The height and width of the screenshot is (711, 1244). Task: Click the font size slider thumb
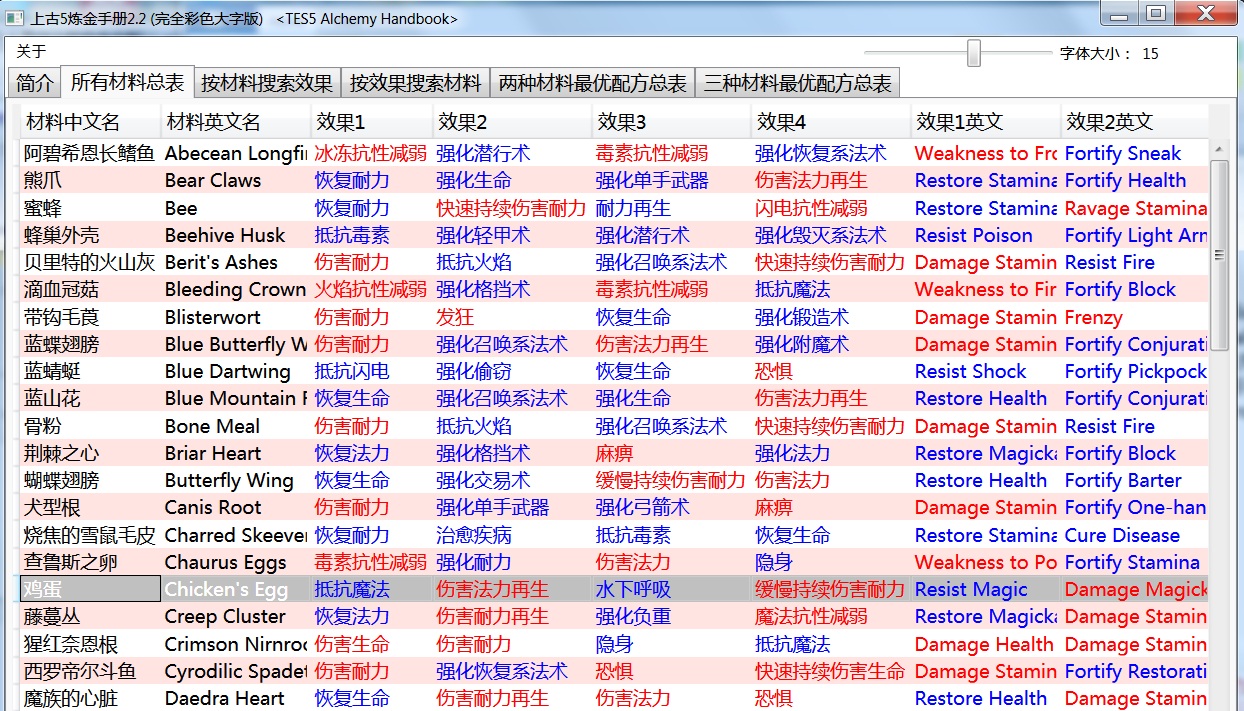point(974,53)
